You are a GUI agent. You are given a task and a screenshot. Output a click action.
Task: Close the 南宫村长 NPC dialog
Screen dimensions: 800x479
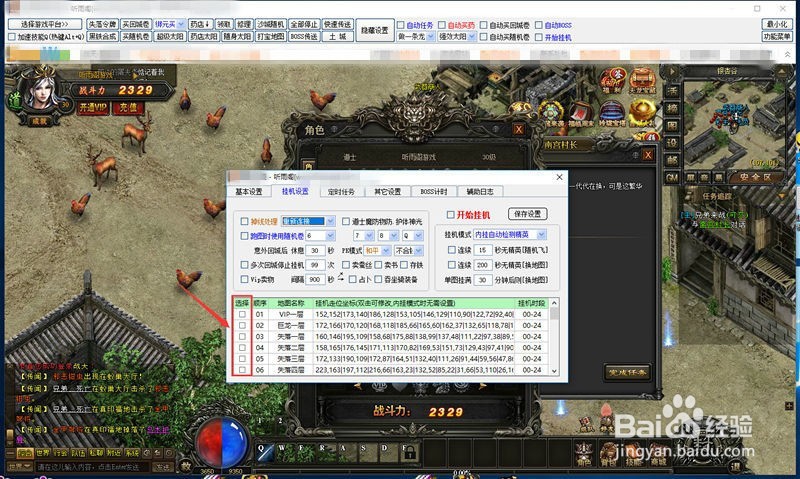pos(648,155)
